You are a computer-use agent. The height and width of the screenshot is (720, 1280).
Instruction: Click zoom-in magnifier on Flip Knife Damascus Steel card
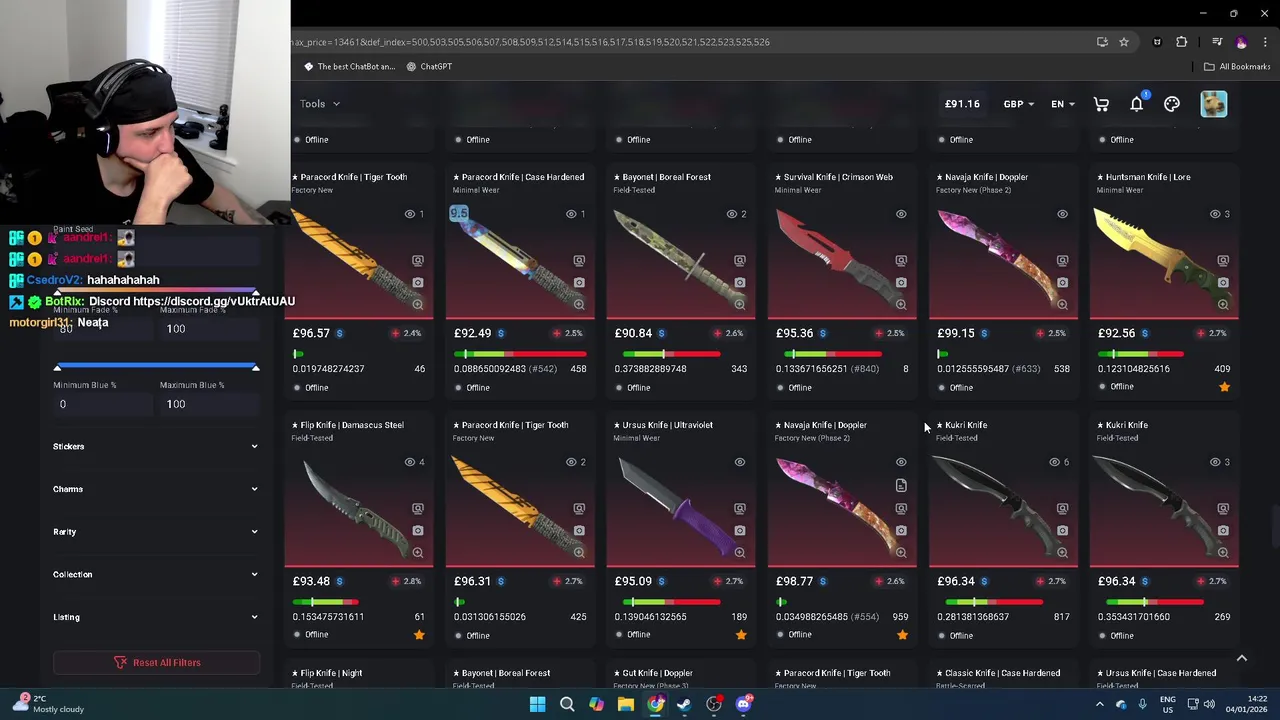tap(418, 552)
